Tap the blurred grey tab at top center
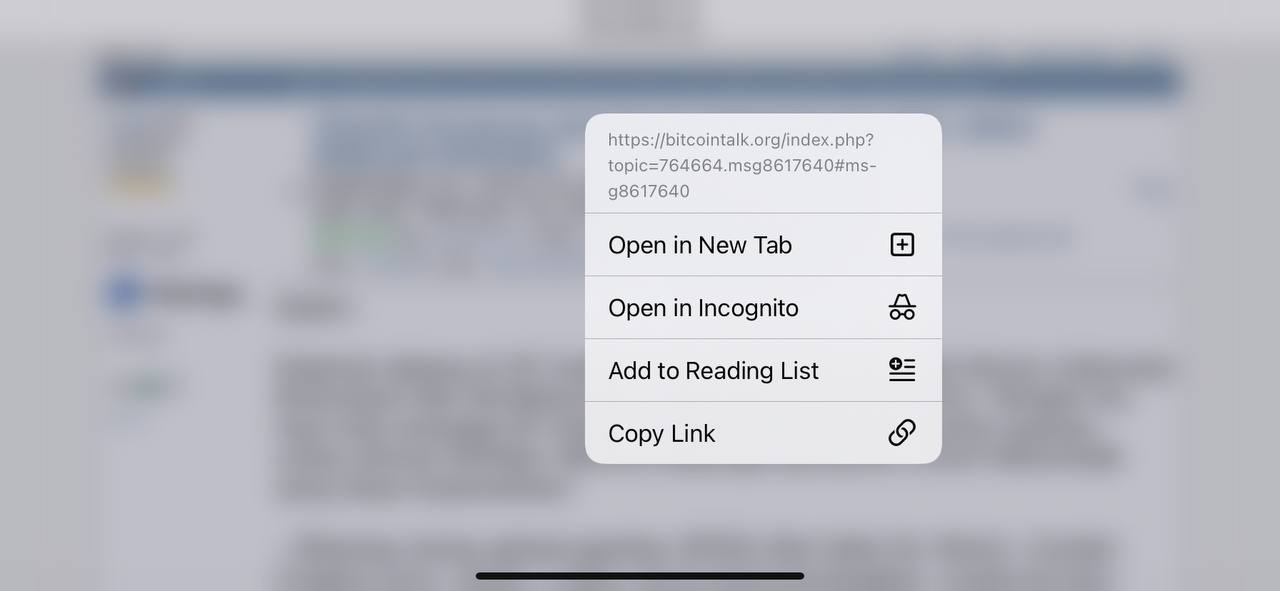 640,20
